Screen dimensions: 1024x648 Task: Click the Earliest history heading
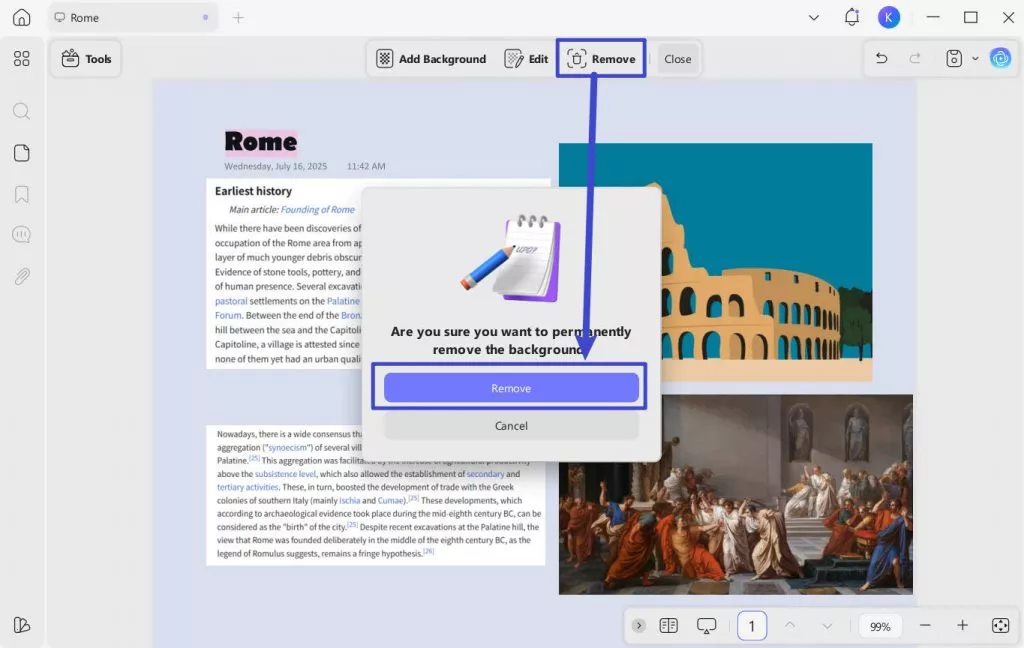(x=253, y=191)
